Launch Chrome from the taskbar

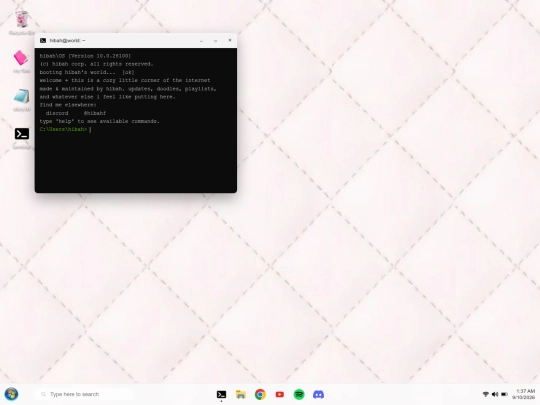[x=260, y=394]
